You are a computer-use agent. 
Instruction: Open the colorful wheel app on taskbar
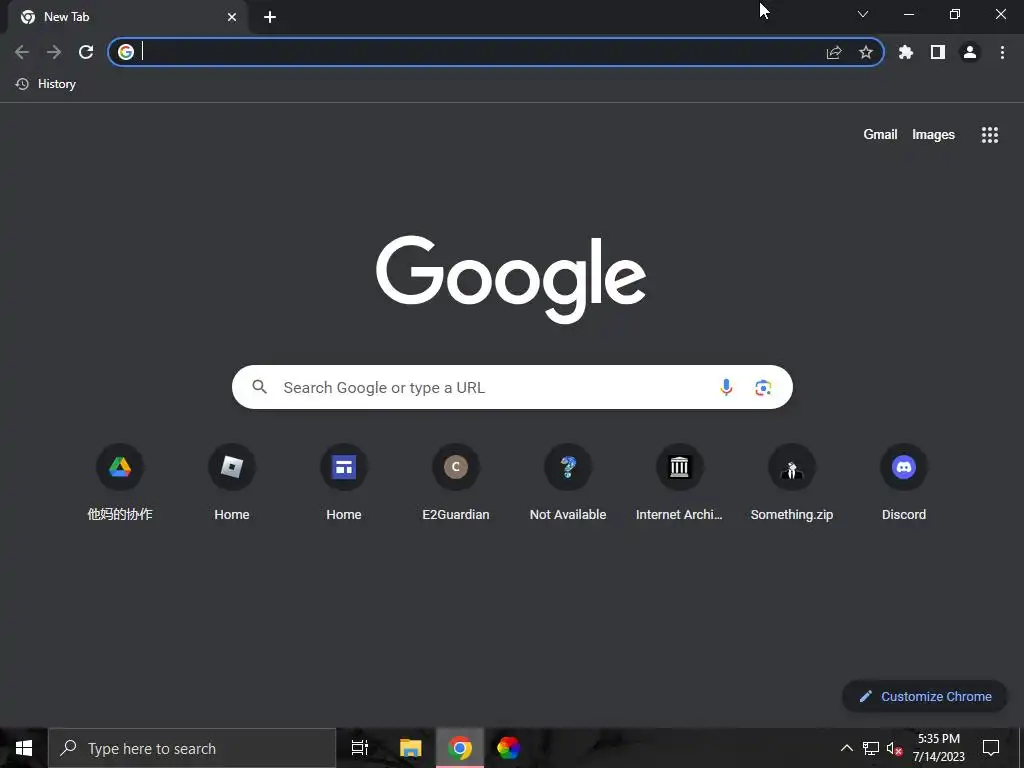(x=509, y=748)
